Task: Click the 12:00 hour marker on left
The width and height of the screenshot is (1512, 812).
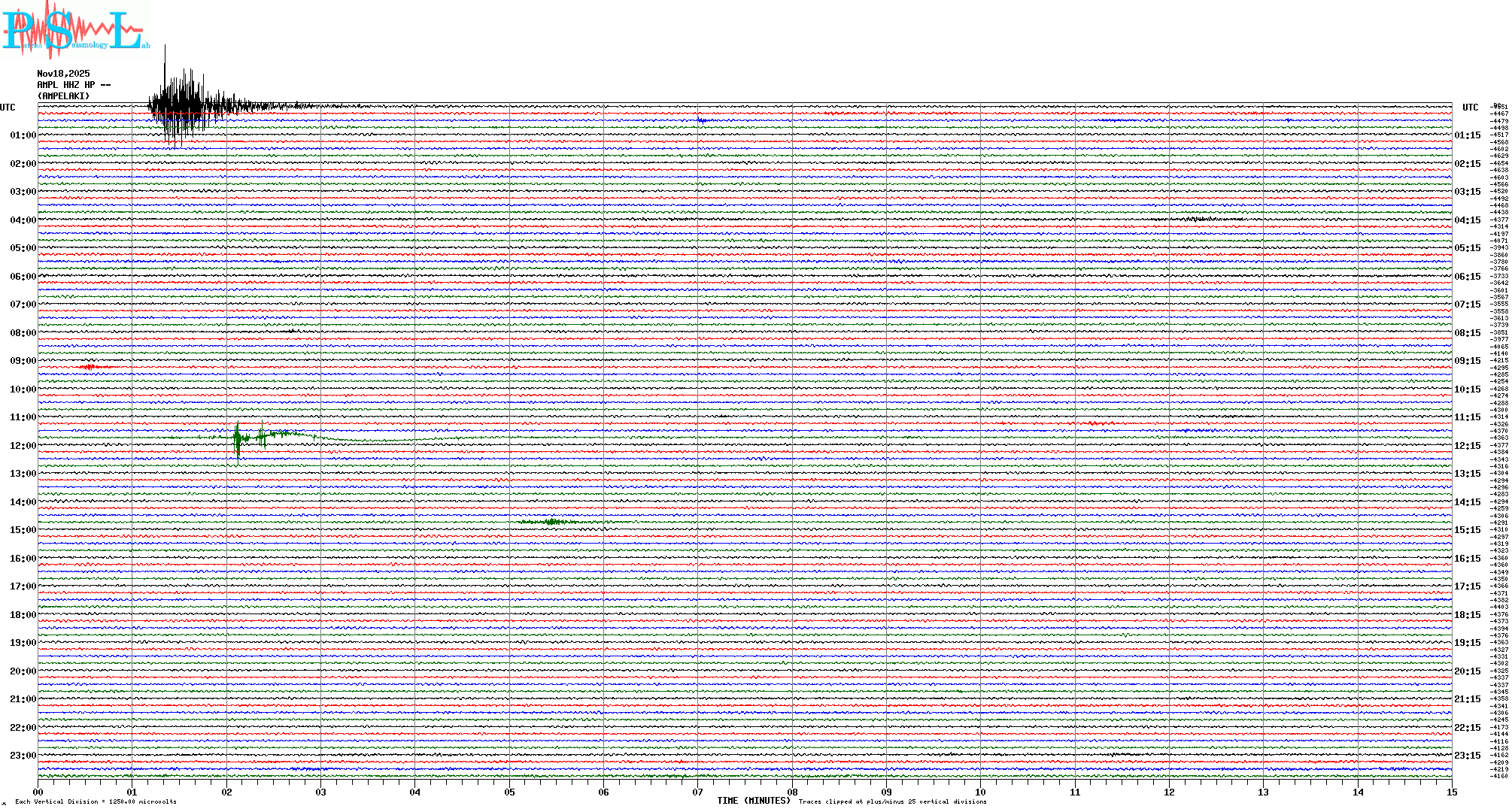Action: pyautogui.click(x=23, y=446)
